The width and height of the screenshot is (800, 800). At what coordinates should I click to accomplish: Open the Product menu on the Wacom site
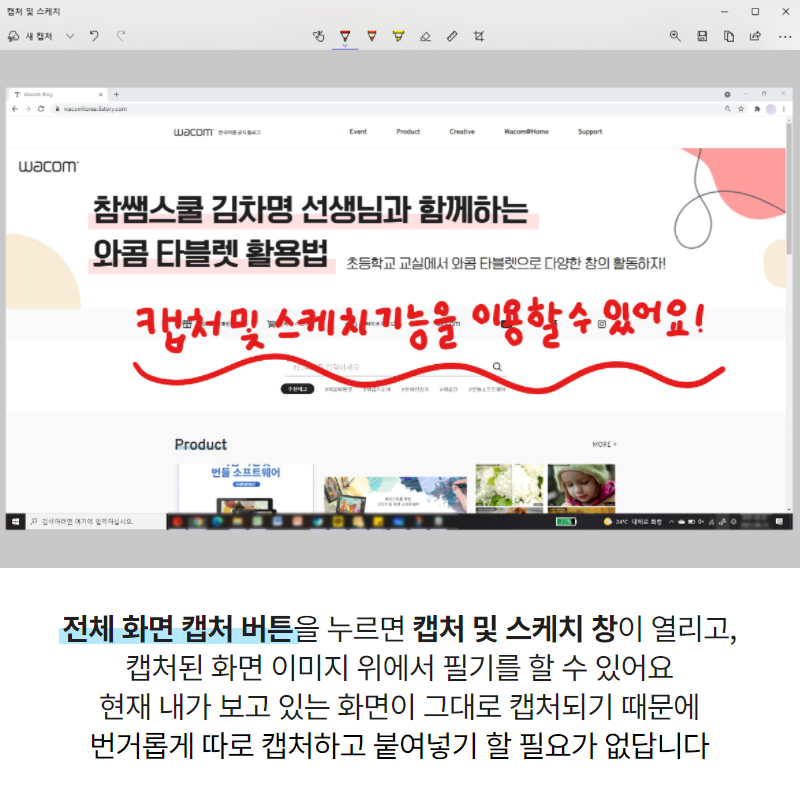[x=408, y=132]
